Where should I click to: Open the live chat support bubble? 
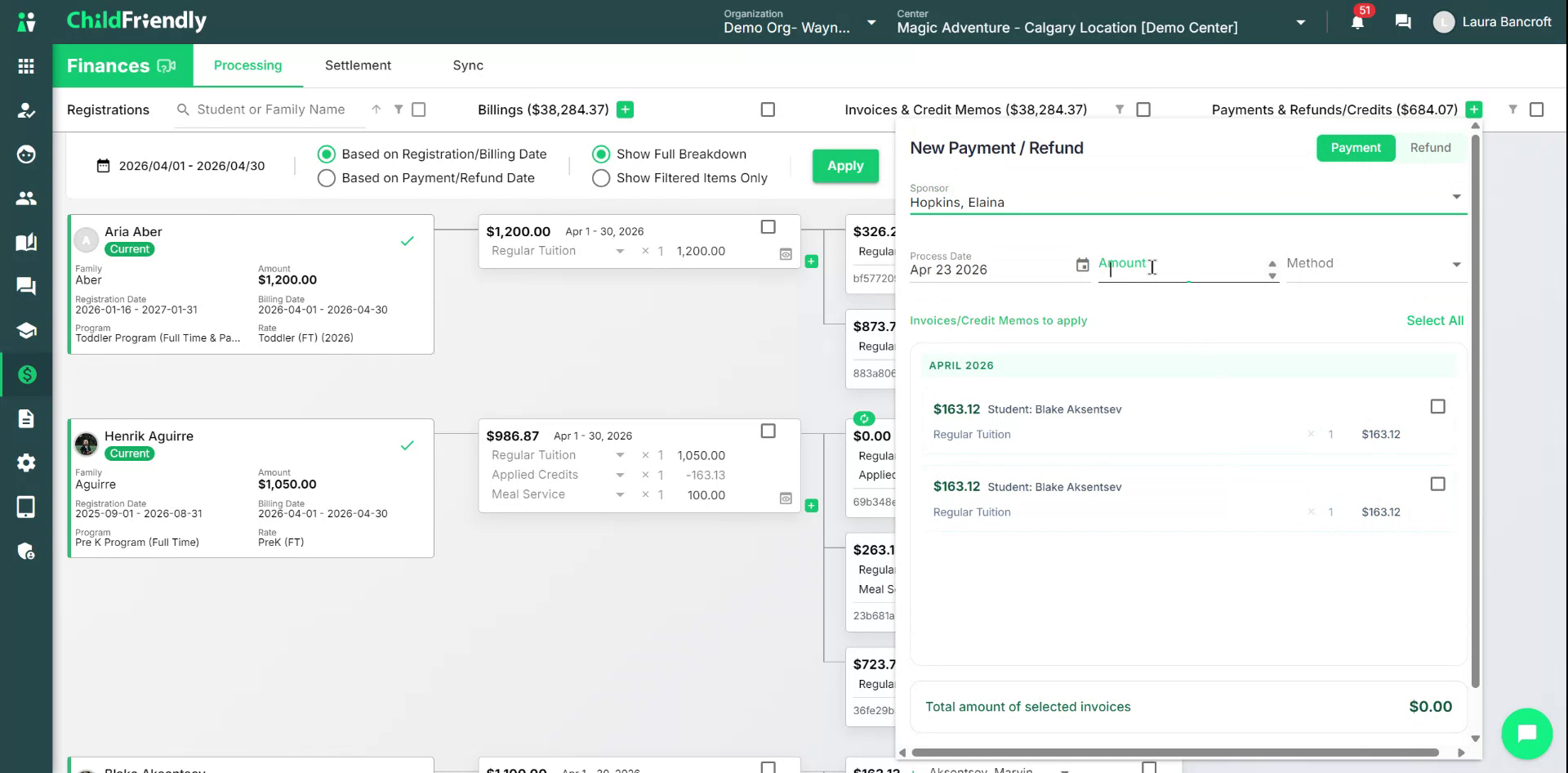1526,733
